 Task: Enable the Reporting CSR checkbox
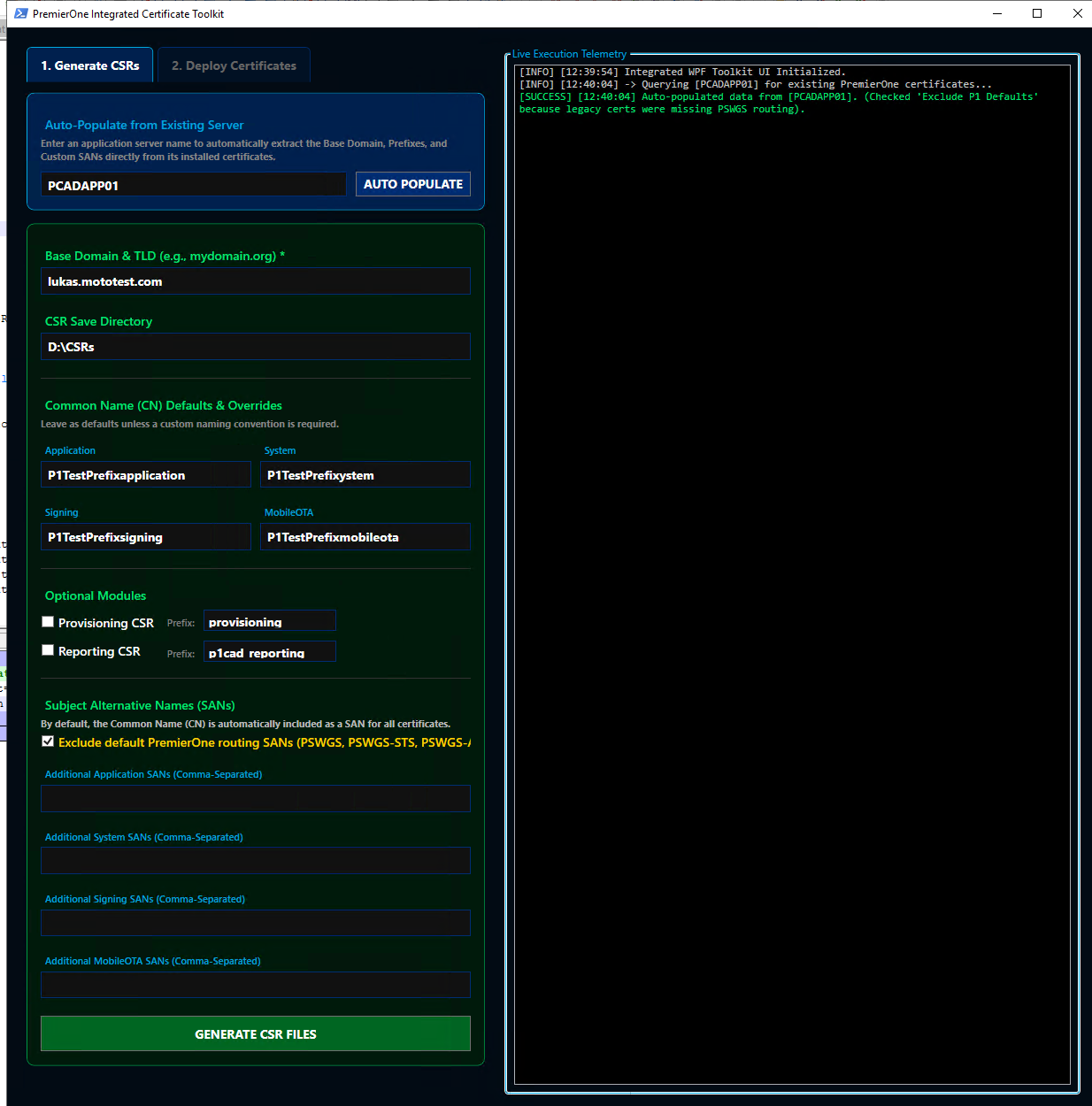[x=48, y=650]
